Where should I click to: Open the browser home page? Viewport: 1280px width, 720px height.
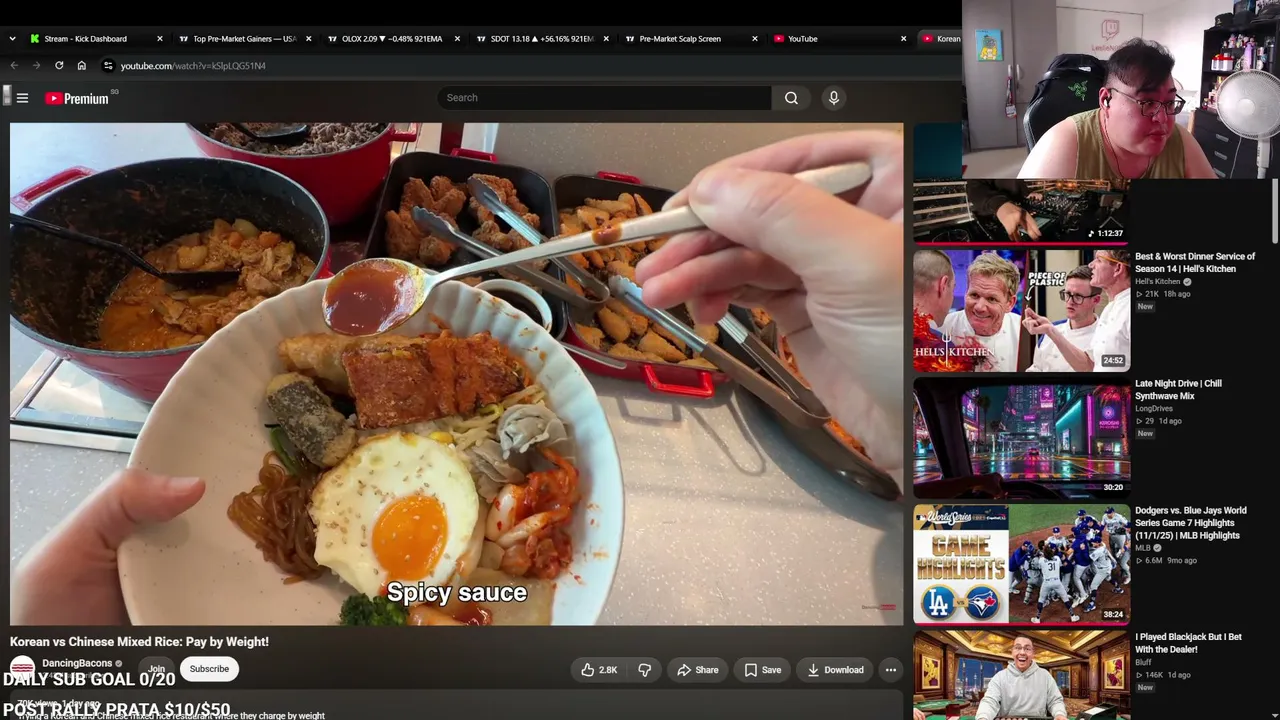[x=81, y=66]
